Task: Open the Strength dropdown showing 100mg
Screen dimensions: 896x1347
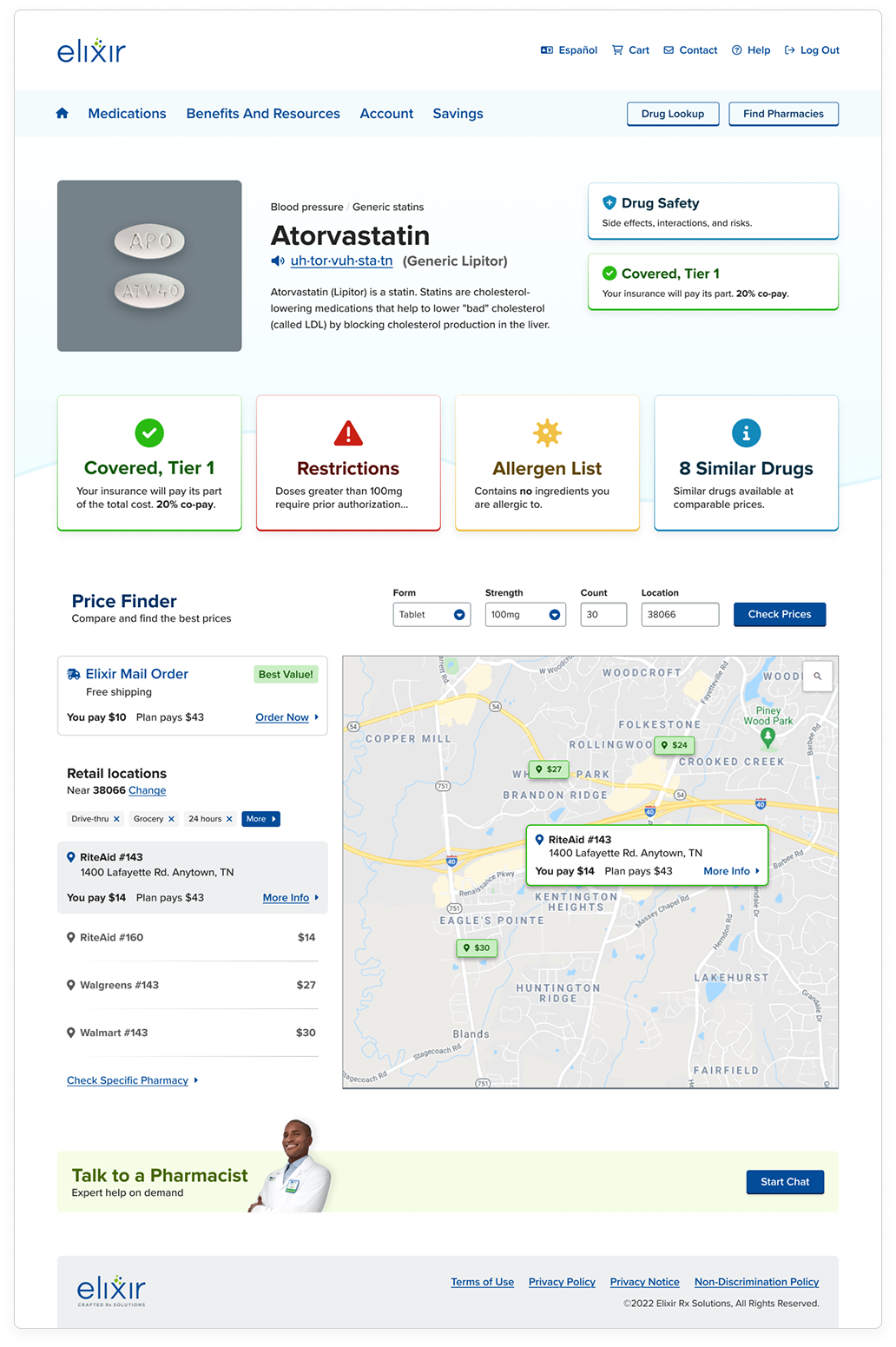Action: click(525, 614)
